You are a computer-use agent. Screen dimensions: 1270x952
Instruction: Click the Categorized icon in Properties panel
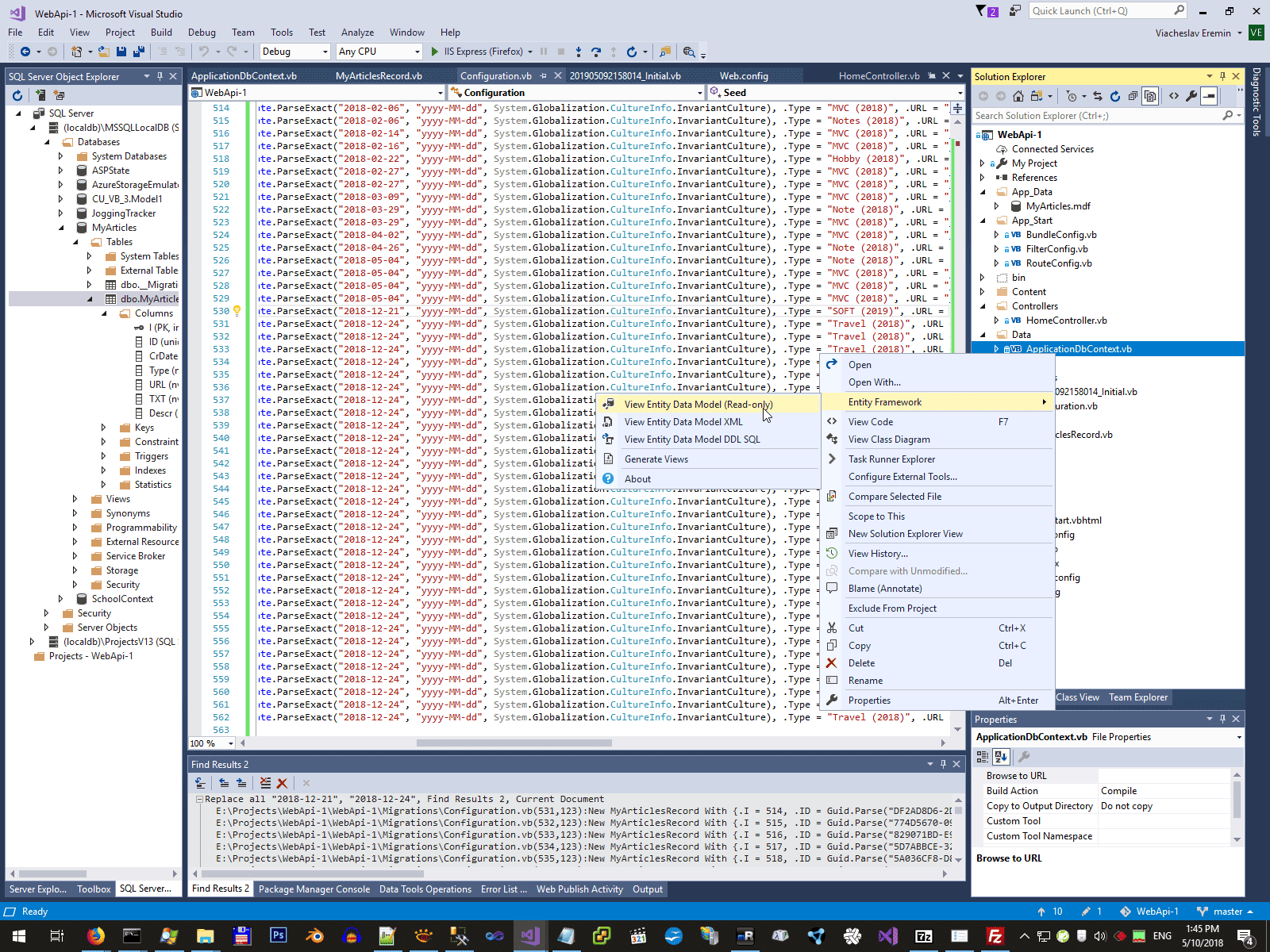click(983, 757)
